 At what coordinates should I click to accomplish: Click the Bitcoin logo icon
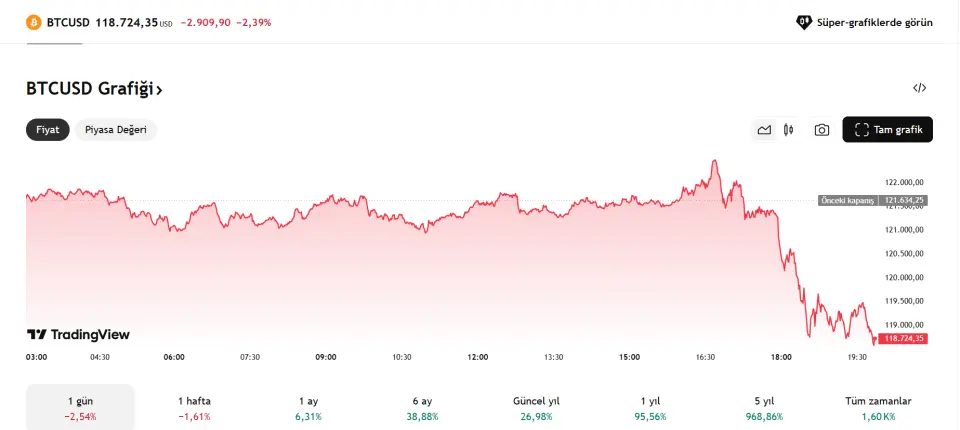point(33,21)
